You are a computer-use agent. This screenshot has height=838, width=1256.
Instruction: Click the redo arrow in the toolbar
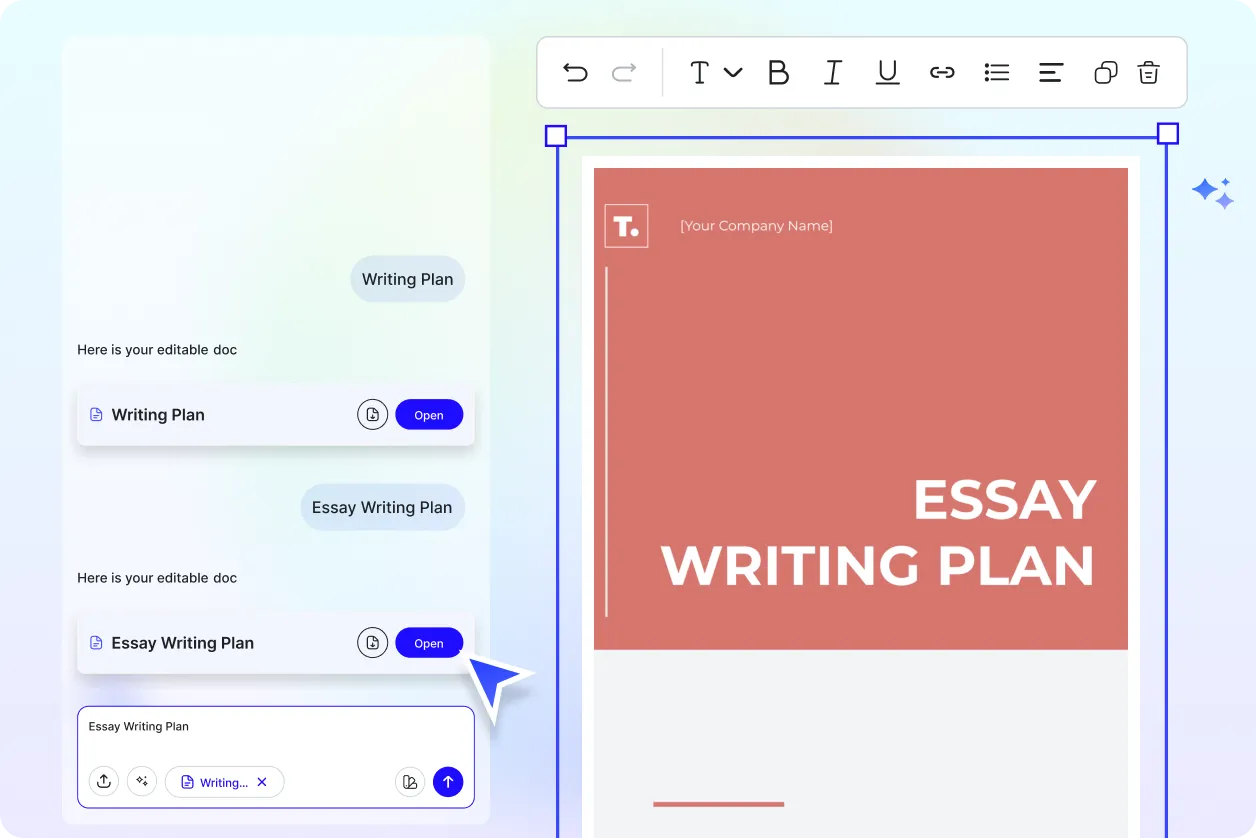[x=624, y=72]
